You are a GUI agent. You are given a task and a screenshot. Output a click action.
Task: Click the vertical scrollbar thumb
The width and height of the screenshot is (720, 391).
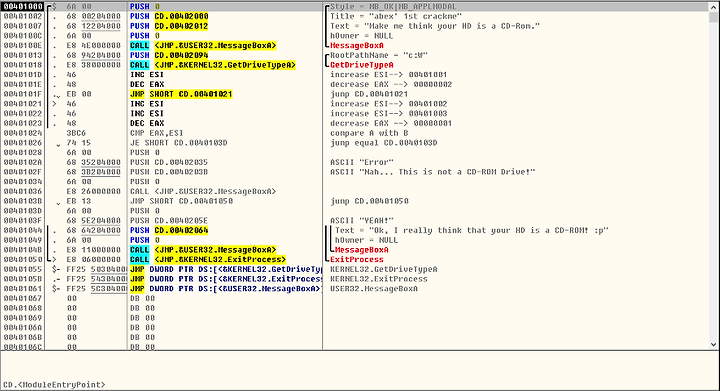click(x=713, y=17)
